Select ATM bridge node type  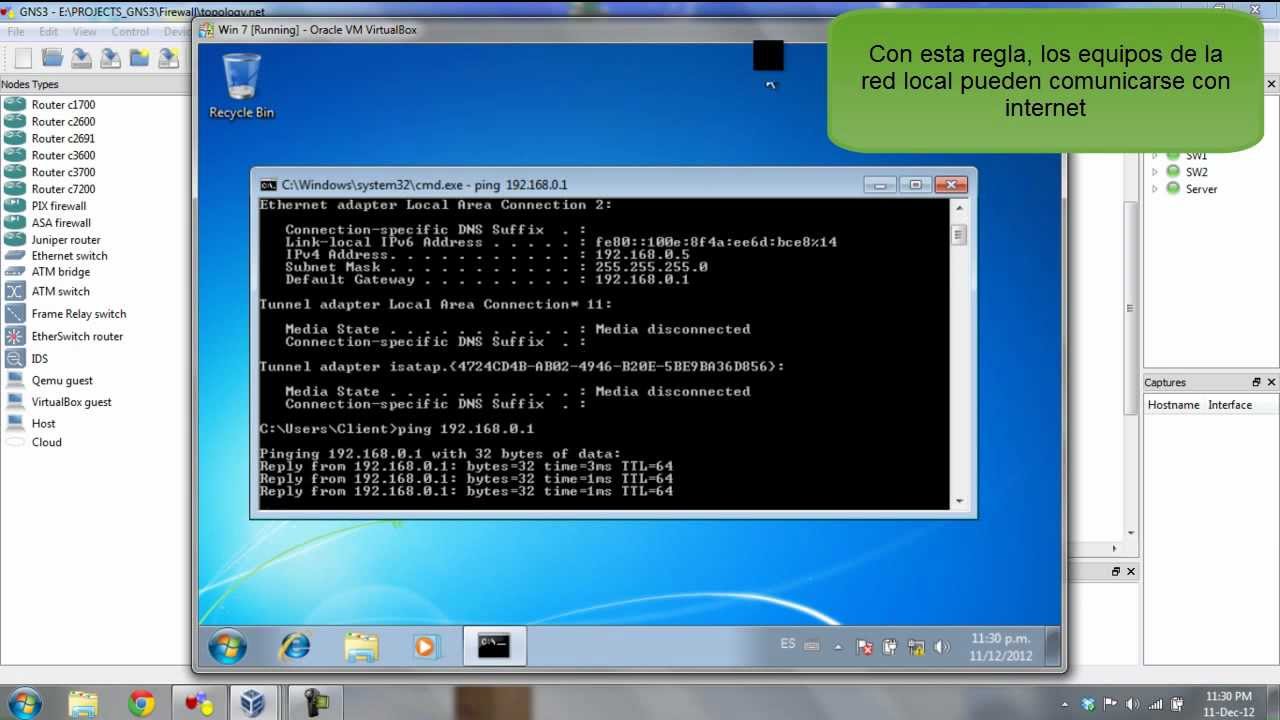point(61,272)
